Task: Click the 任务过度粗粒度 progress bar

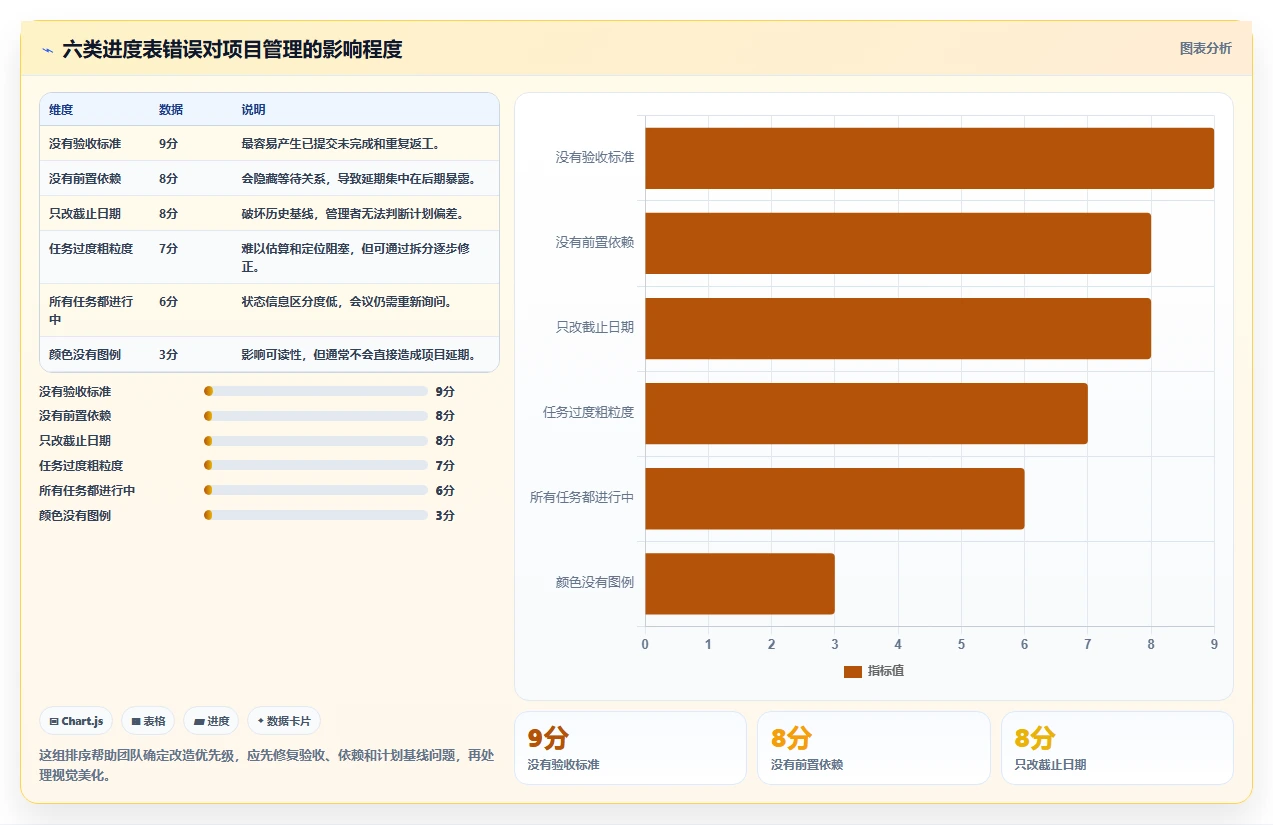Action: (x=316, y=465)
